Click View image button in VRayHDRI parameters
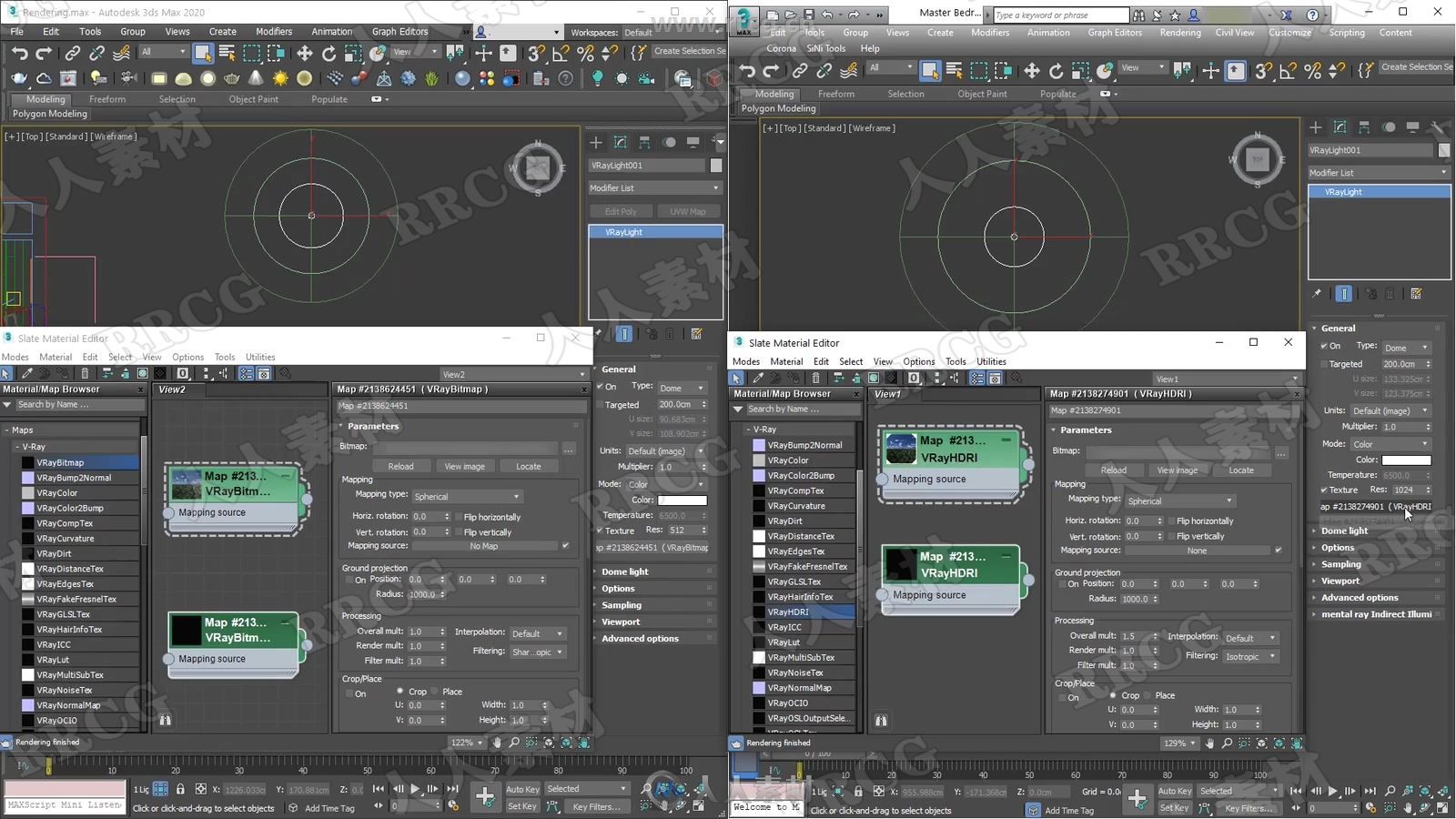This screenshot has width=1456, height=819. pyautogui.click(x=1177, y=470)
